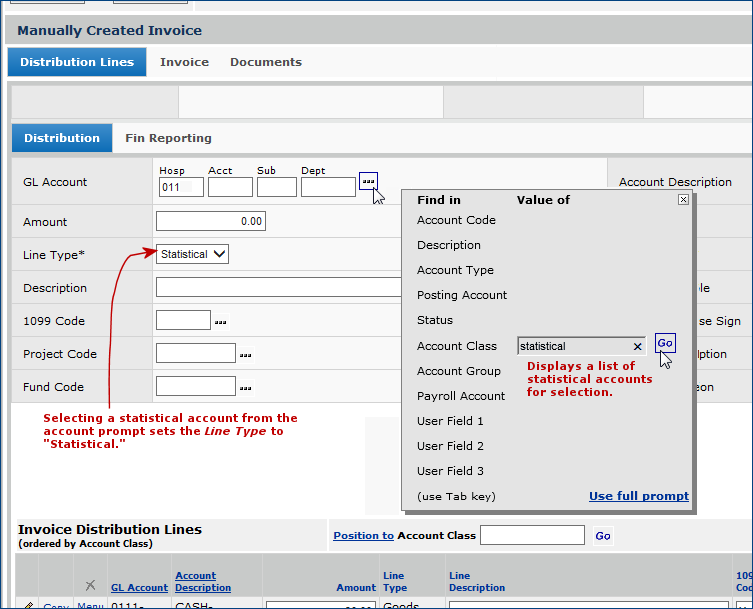Image resolution: width=753 pixels, height=609 pixels.
Task: Click the Dept field of the GL Account
Action: coord(327,187)
